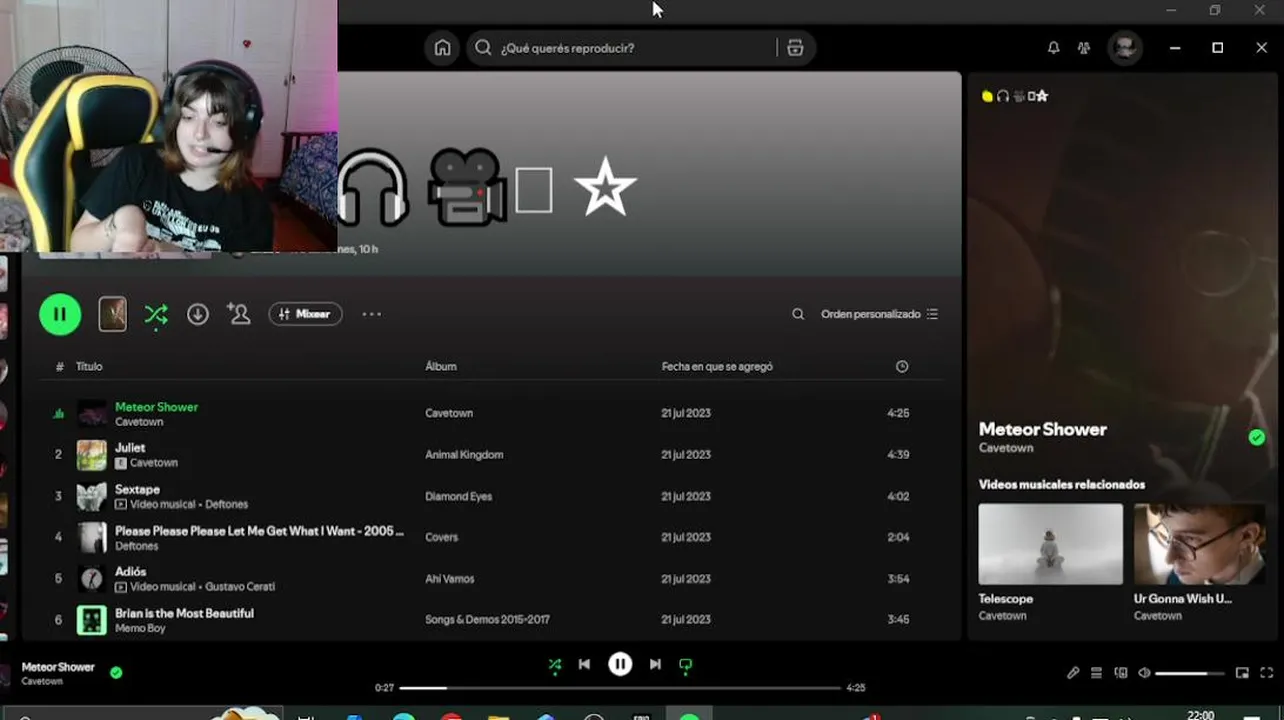1284x720 pixels.
Task: Click the headphones emoji in playlist title
Action: (372, 187)
